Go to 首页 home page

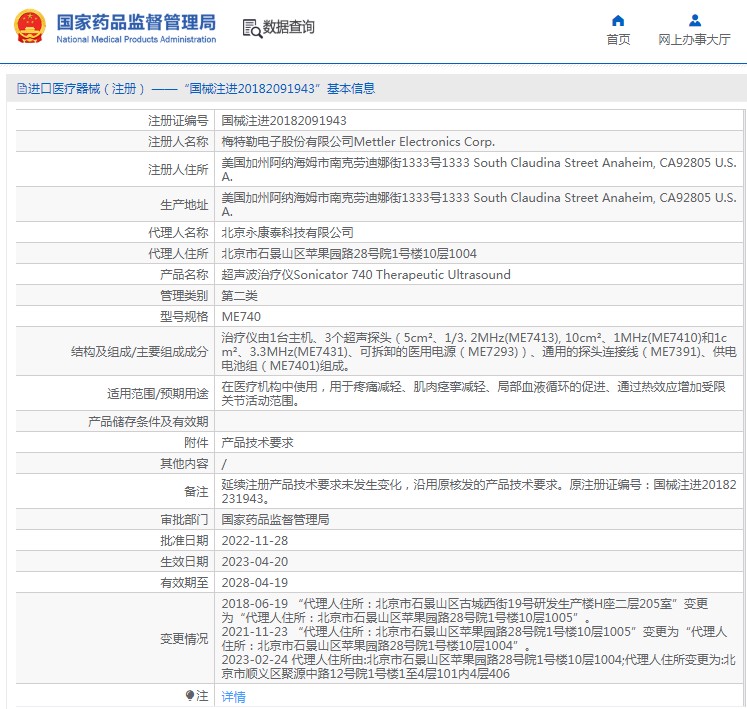click(618, 40)
